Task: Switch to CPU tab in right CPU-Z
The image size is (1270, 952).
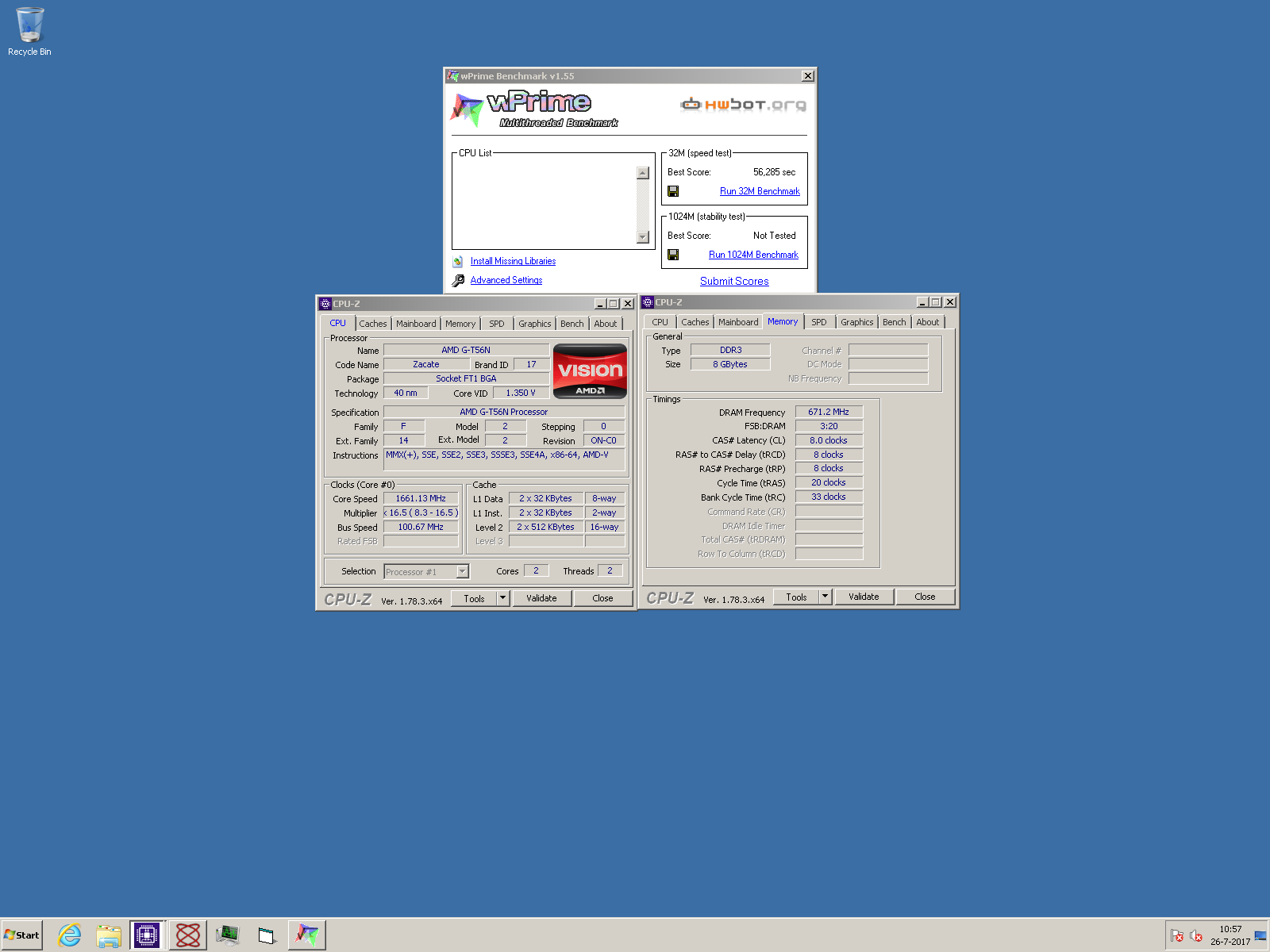Action: click(x=660, y=322)
